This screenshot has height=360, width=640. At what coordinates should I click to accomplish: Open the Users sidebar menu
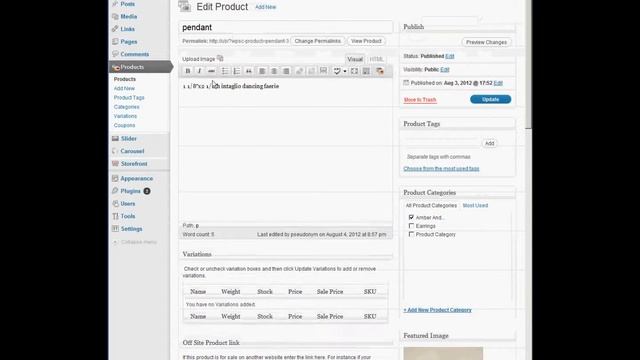pyautogui.click(x=127, y=204)
